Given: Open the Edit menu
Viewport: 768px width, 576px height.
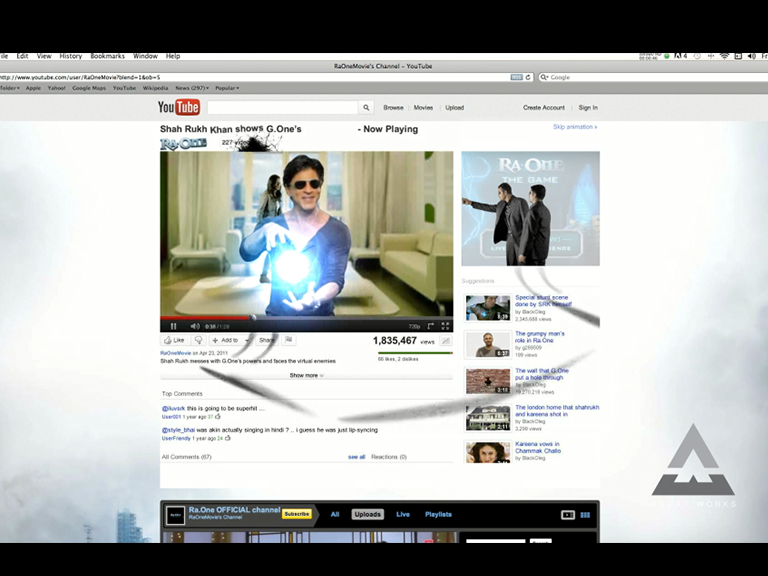Looking at the screenshot, I should pos(23,56).
